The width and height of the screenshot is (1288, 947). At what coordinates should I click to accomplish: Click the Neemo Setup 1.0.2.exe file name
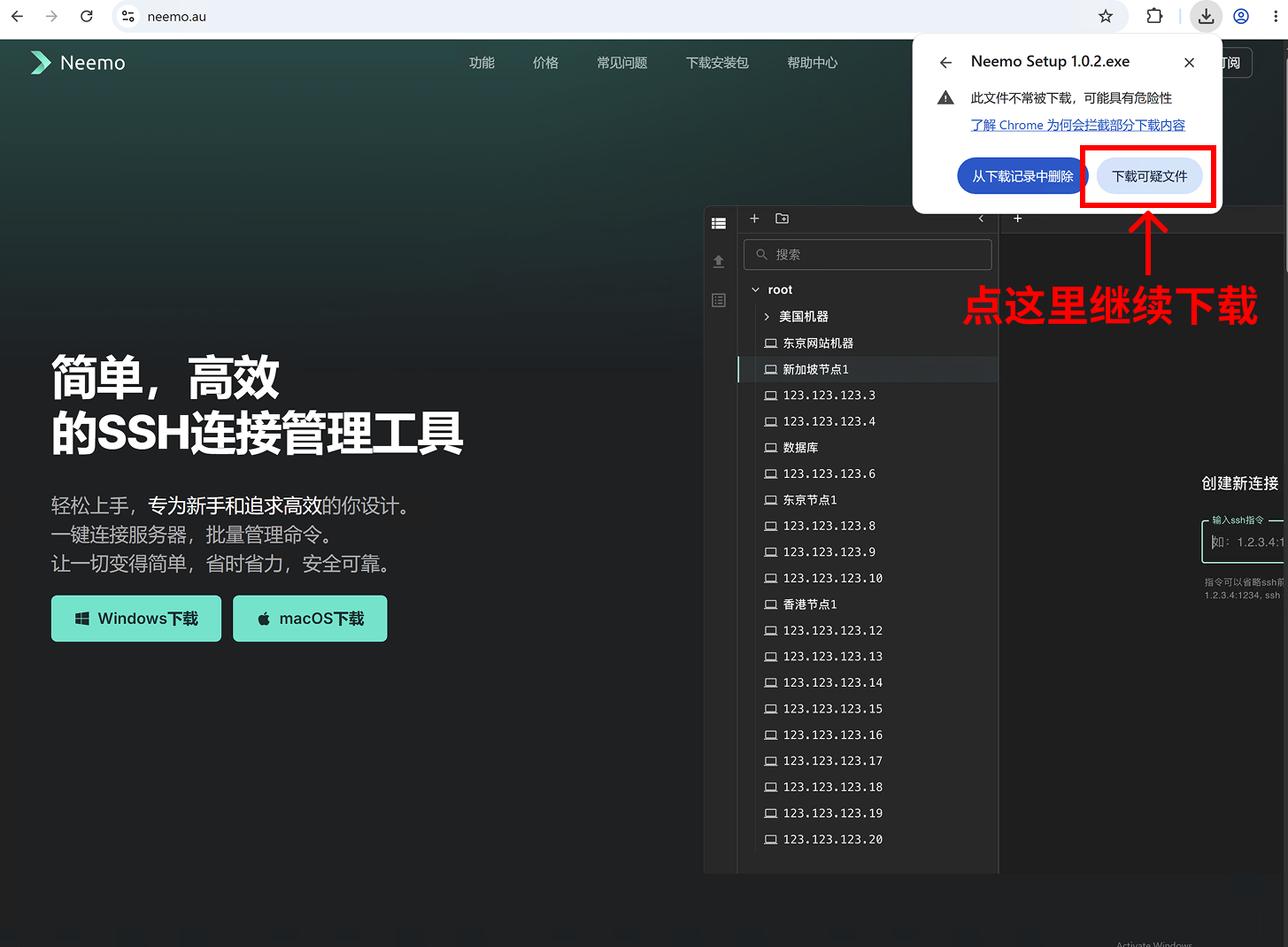pos(1050,61)
